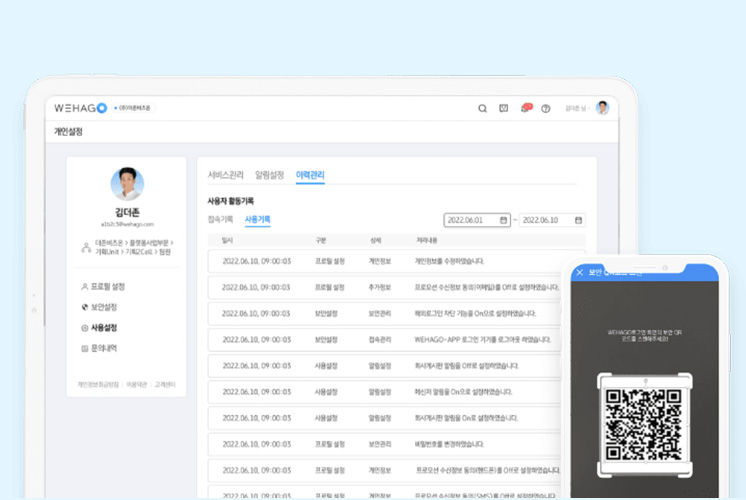Click the 접속관리 detail cell
The width and height of the screenshot is (746, 500).
click(x=380, y=340)
